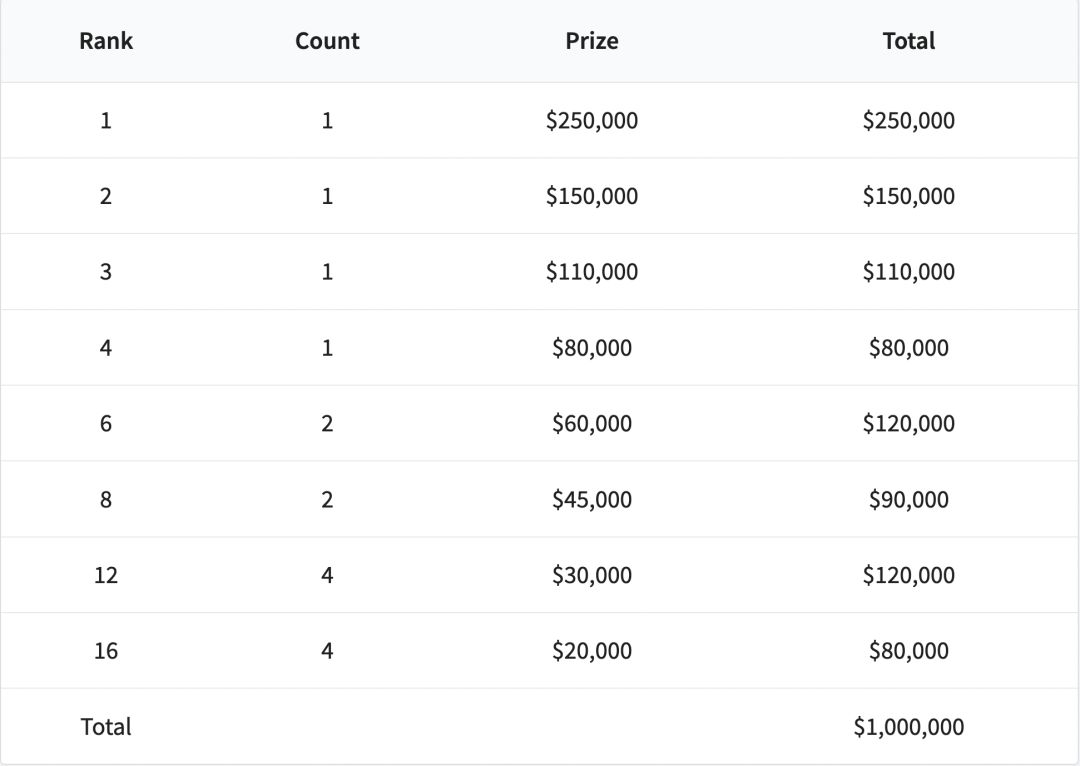Click the $30,000 prize cell
This screenshot has width=1080, height=766.
pyautogui.click(x=592, y=575)
